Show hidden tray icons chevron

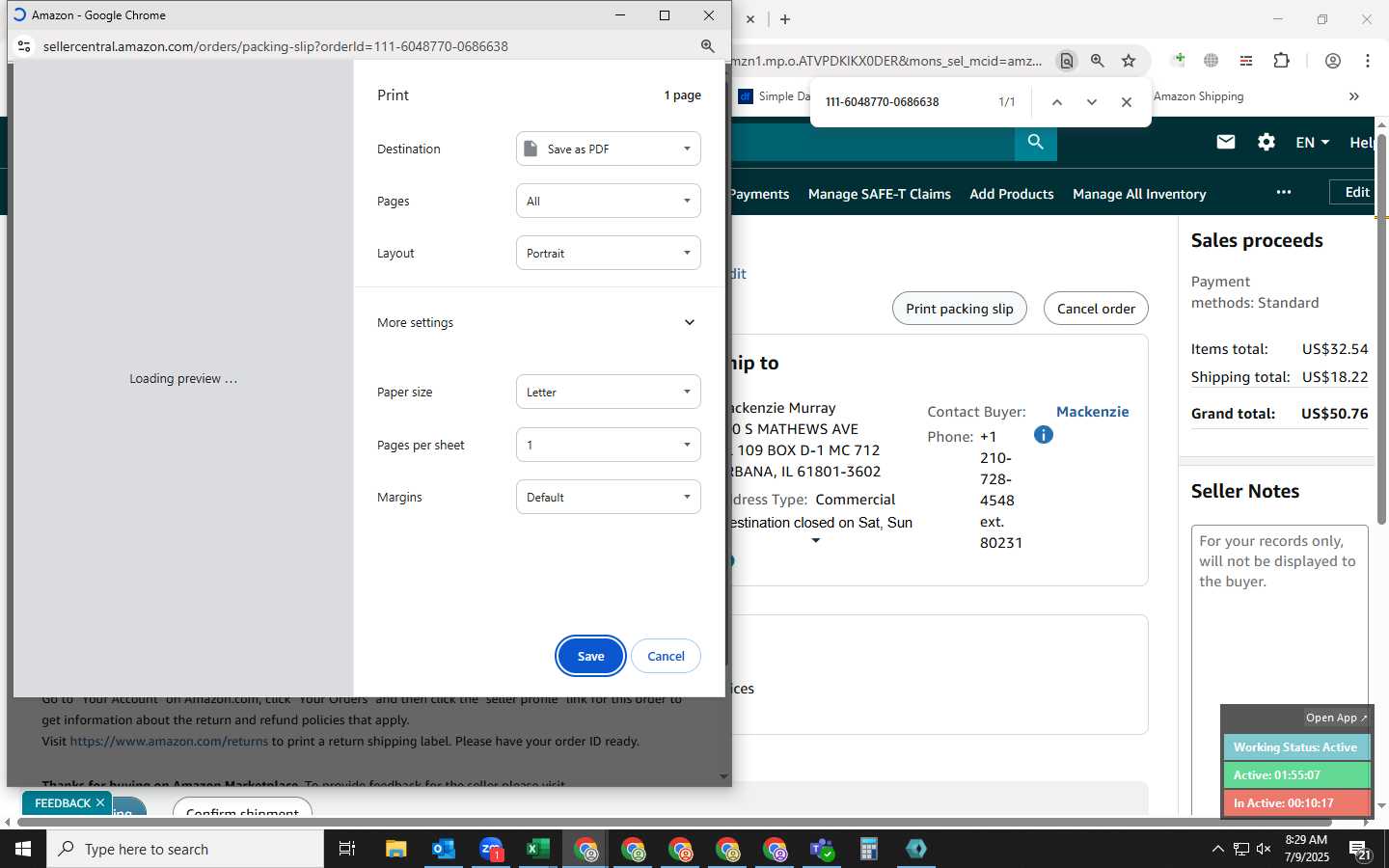pos(1217,849)
